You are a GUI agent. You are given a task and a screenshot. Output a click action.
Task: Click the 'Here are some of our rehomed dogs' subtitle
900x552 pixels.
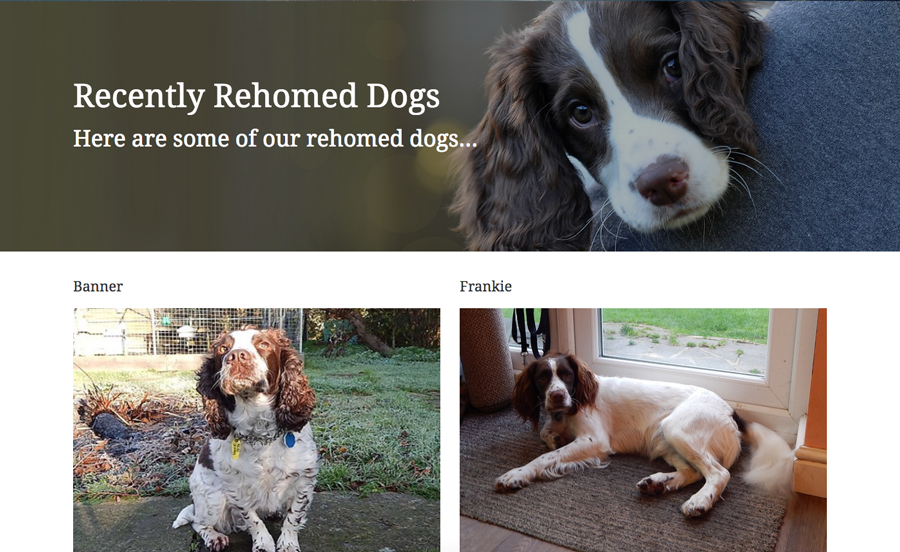pyautogui.click(x=275, y=138)
